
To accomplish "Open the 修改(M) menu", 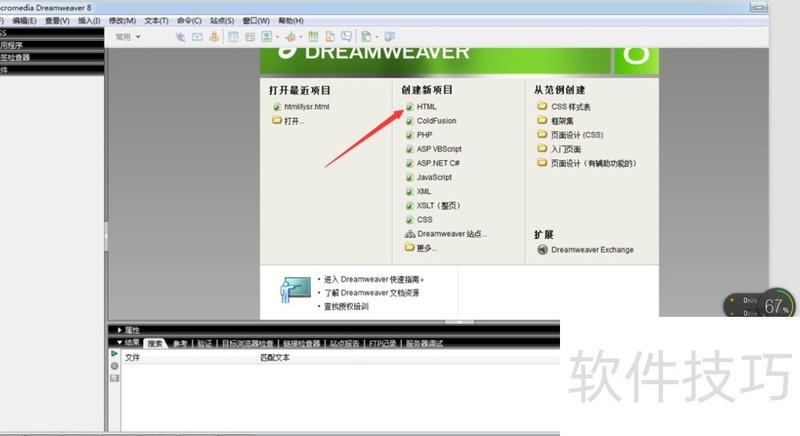I will coord(122,20).
